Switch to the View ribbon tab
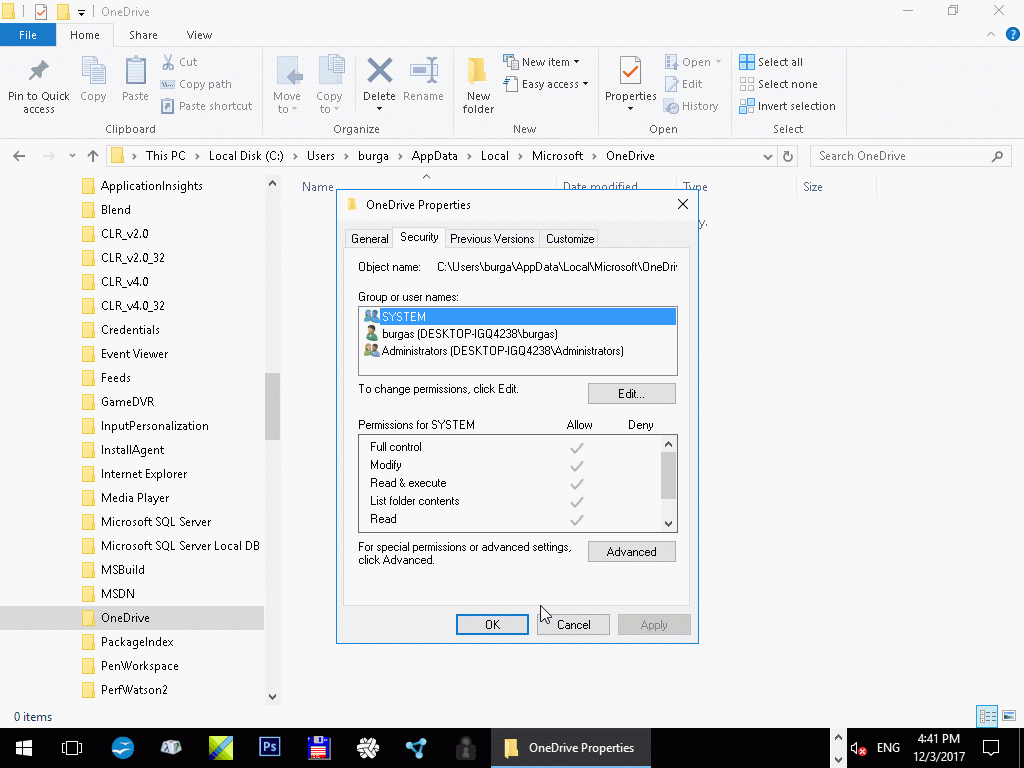Viewport: 1024px width, 768px height. coord(199,35)
